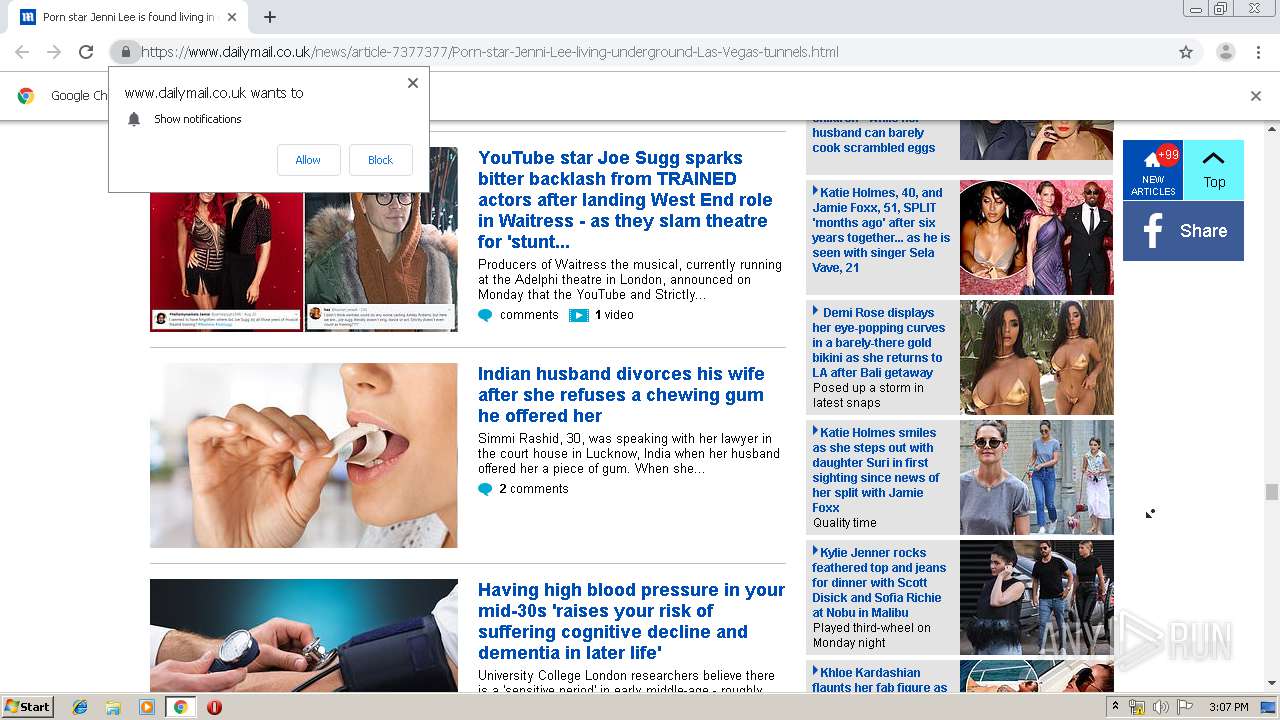Viewport: 1280px width, 720px height.
Task: View the 2 comments on chewing gum story
Action: 533,489
